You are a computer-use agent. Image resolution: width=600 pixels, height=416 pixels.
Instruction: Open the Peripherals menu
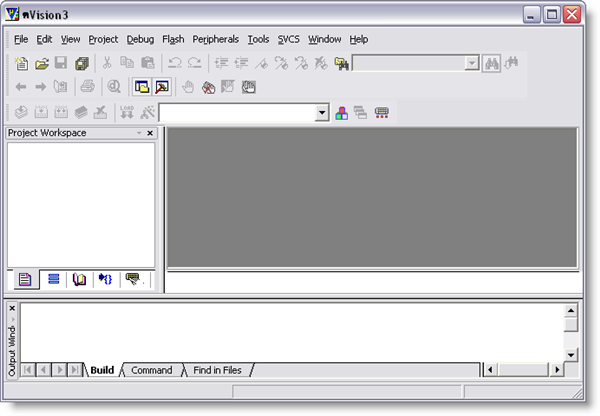(x=216, y=39)
